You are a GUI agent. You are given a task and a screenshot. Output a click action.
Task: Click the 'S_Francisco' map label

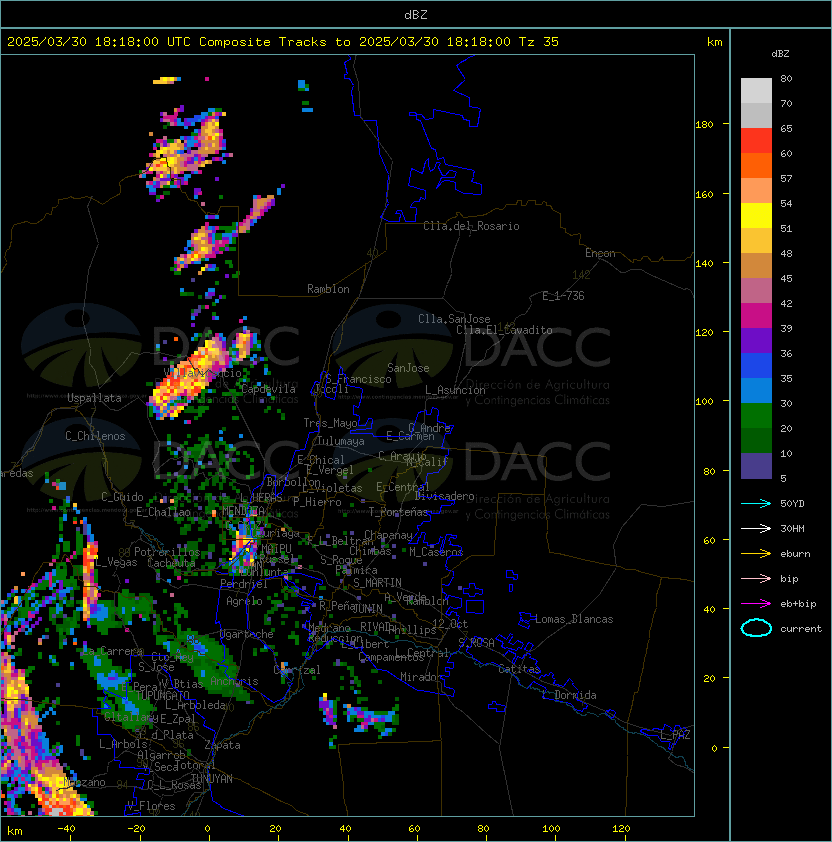(358, 379)
